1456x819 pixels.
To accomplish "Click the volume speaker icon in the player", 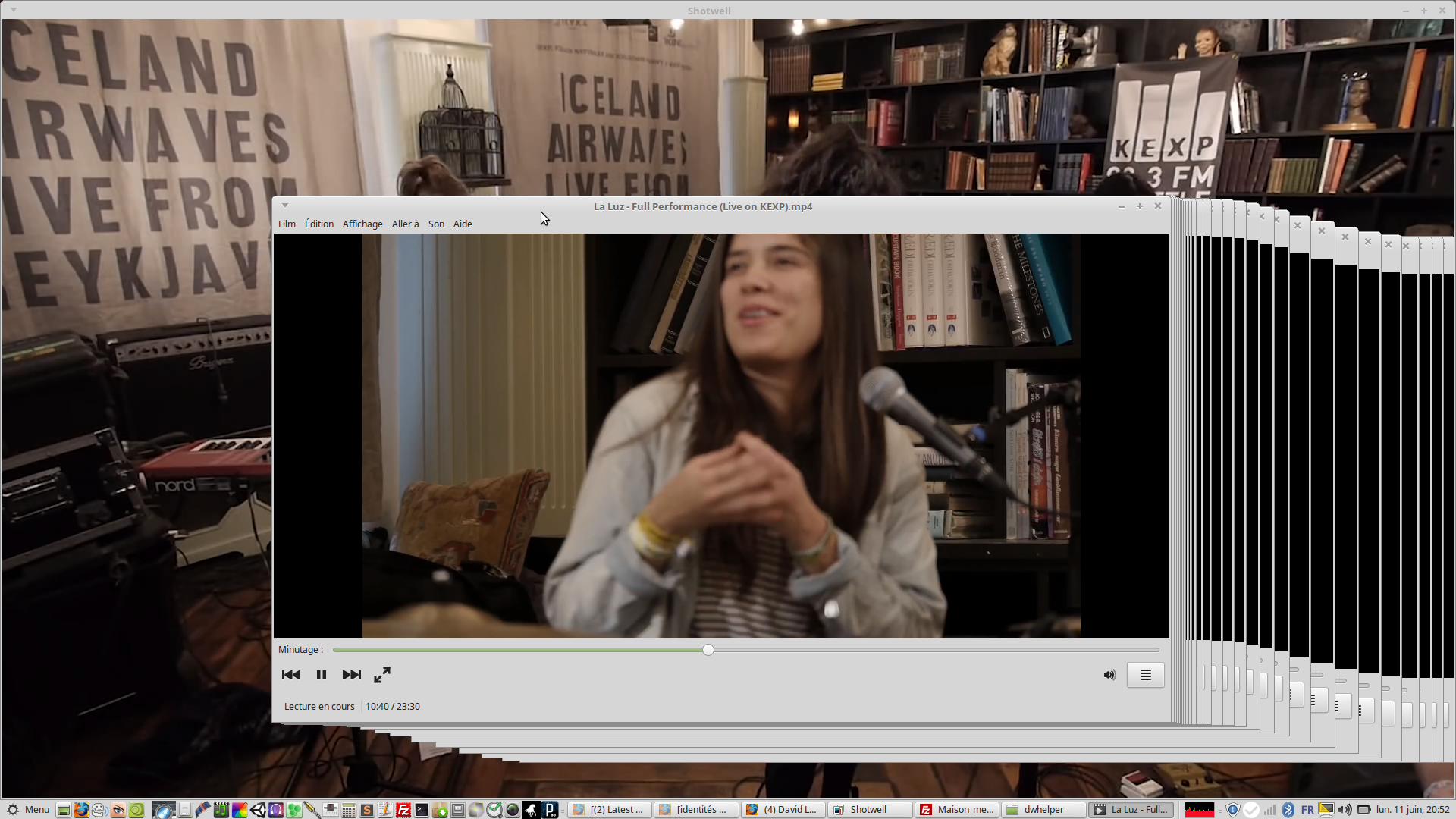I will click(1109, 675).
